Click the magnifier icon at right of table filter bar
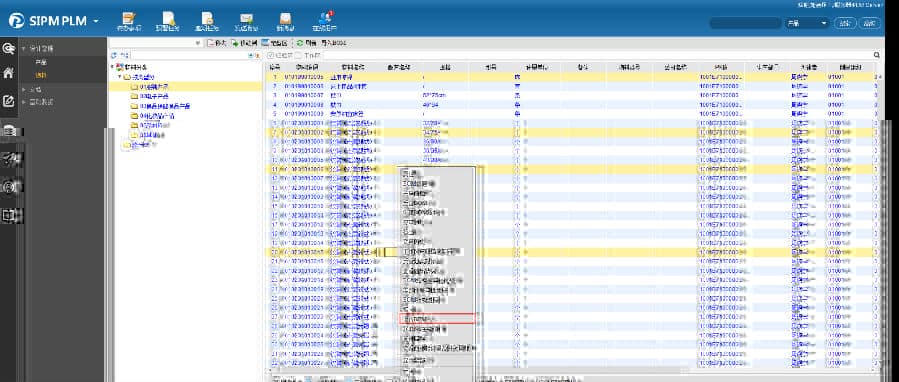This screenshot has height=382, width=899. (877, 55)
